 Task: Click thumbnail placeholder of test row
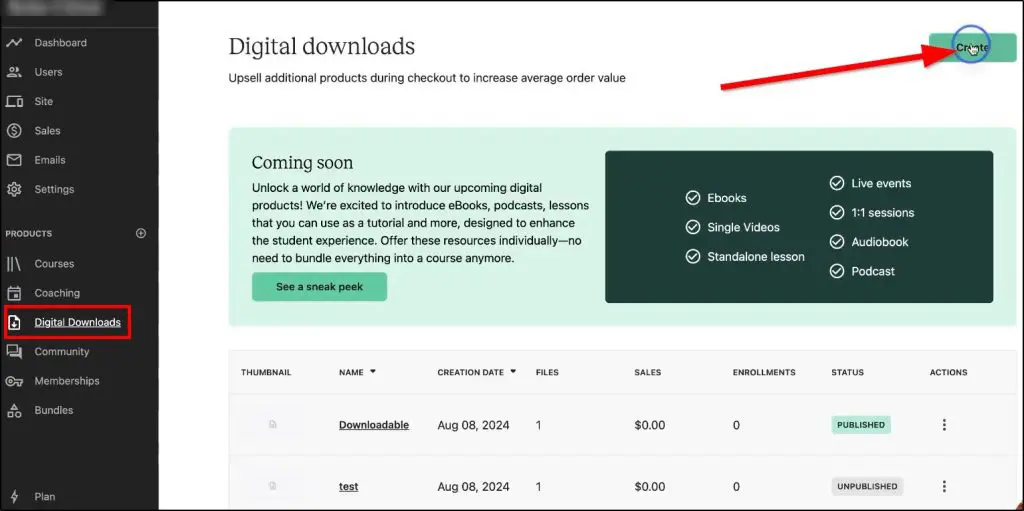273,486
